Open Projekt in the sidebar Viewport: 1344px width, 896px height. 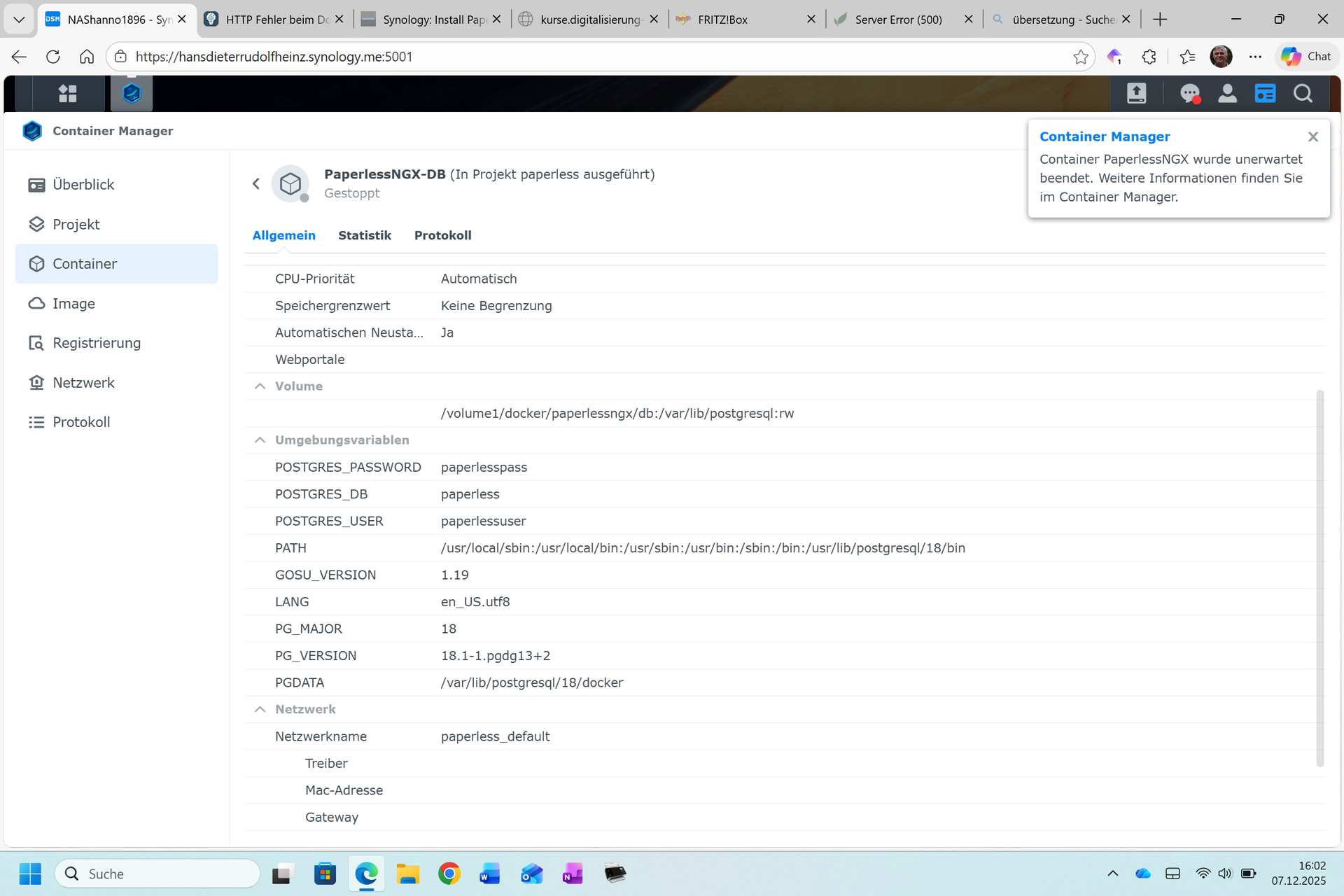[76, 224]
